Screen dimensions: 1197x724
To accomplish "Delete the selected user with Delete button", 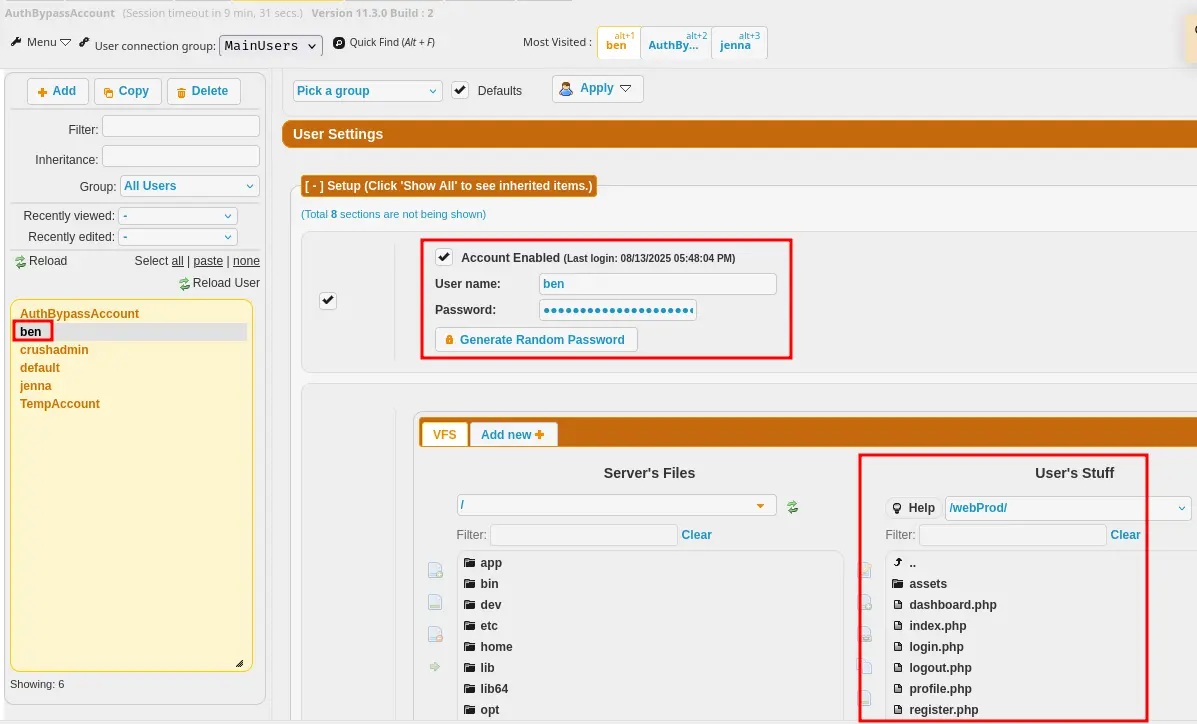I will point(203,91).
